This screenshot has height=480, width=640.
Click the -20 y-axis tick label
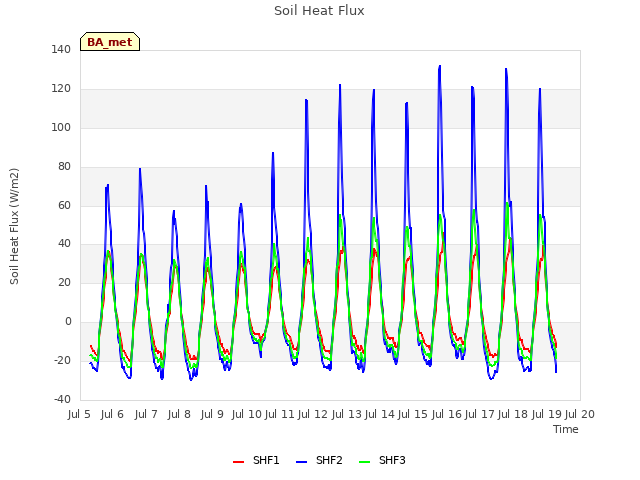pos(62,360)
